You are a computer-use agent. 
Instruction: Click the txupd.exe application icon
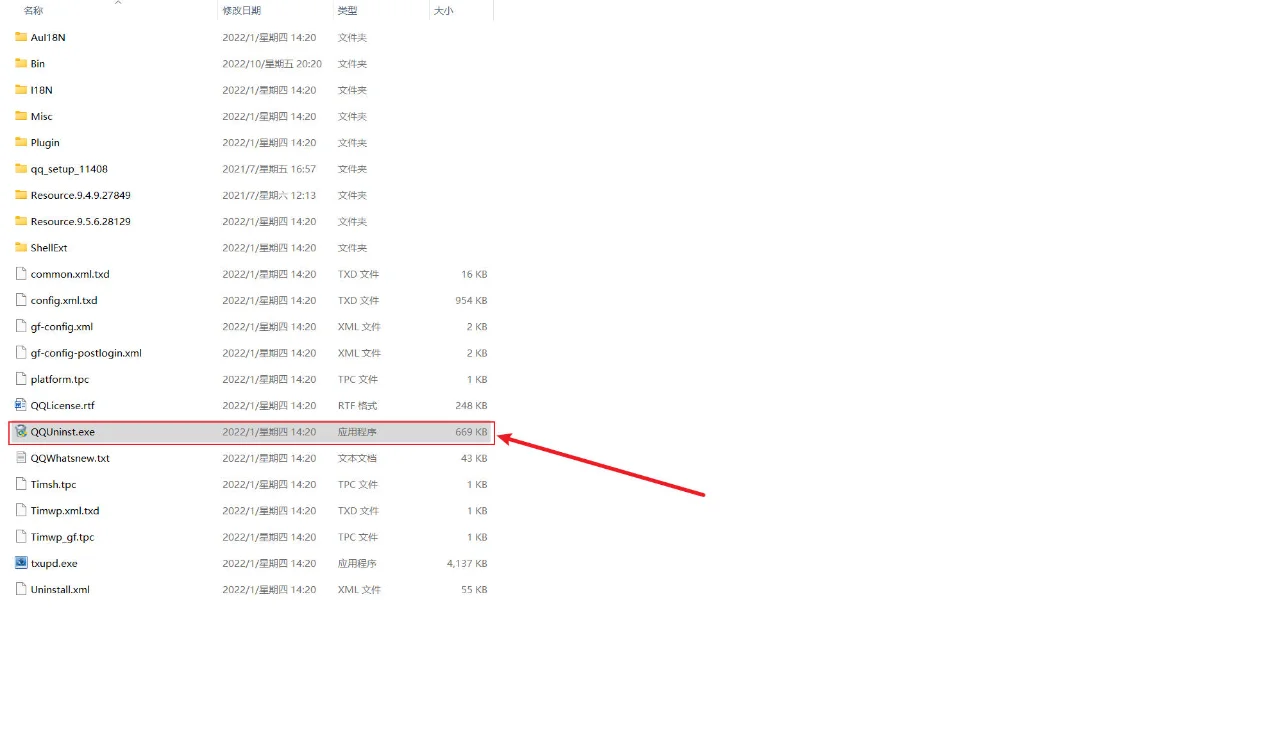(x=21, y=563)
